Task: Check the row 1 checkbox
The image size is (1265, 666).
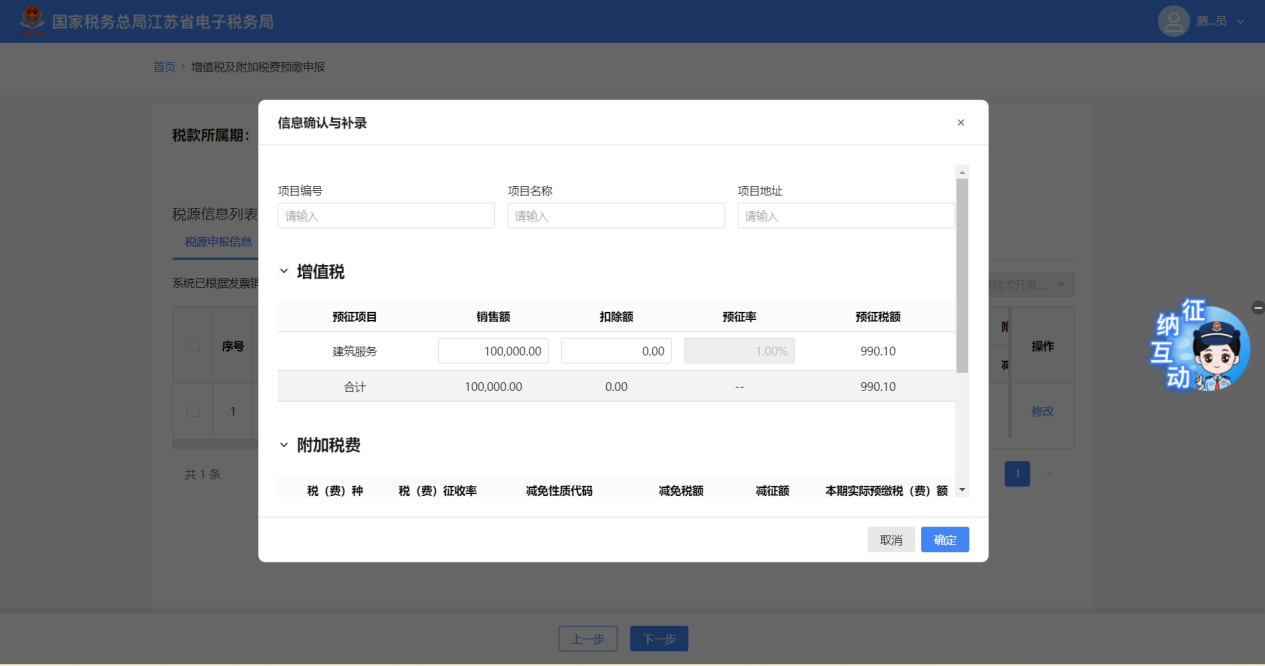Action: click(x=193, y=411)
